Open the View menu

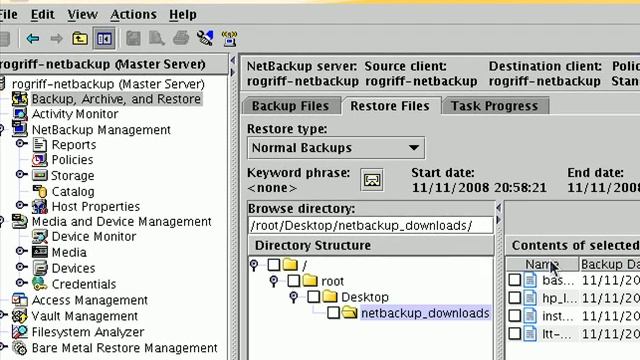82,15
